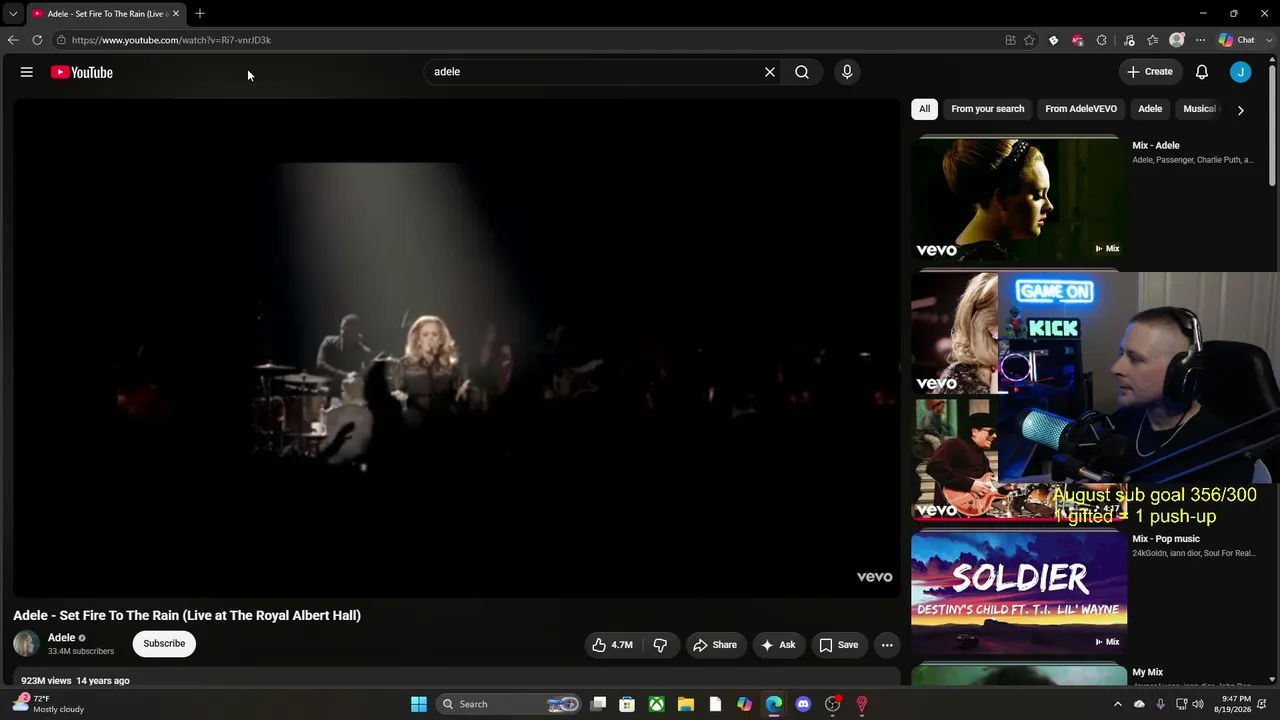Open File Explorer from taskbar
The width and height of the screenshot is (1280, 720).
click(686, 704)
